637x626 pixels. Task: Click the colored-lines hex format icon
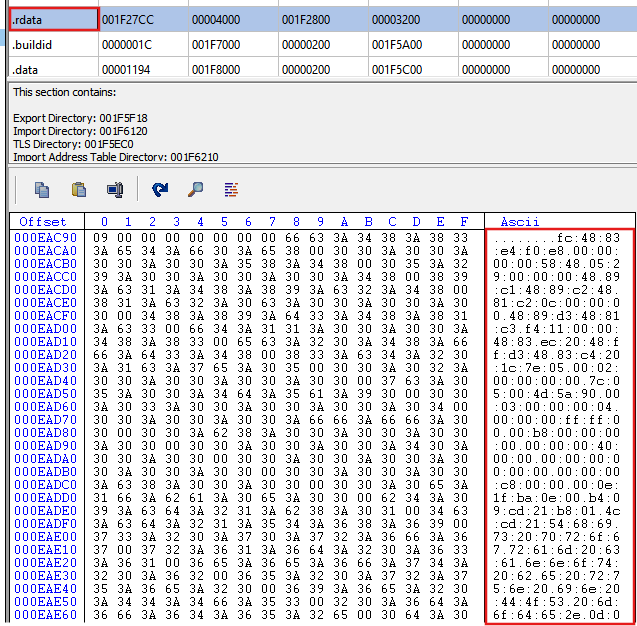(231, 190)
